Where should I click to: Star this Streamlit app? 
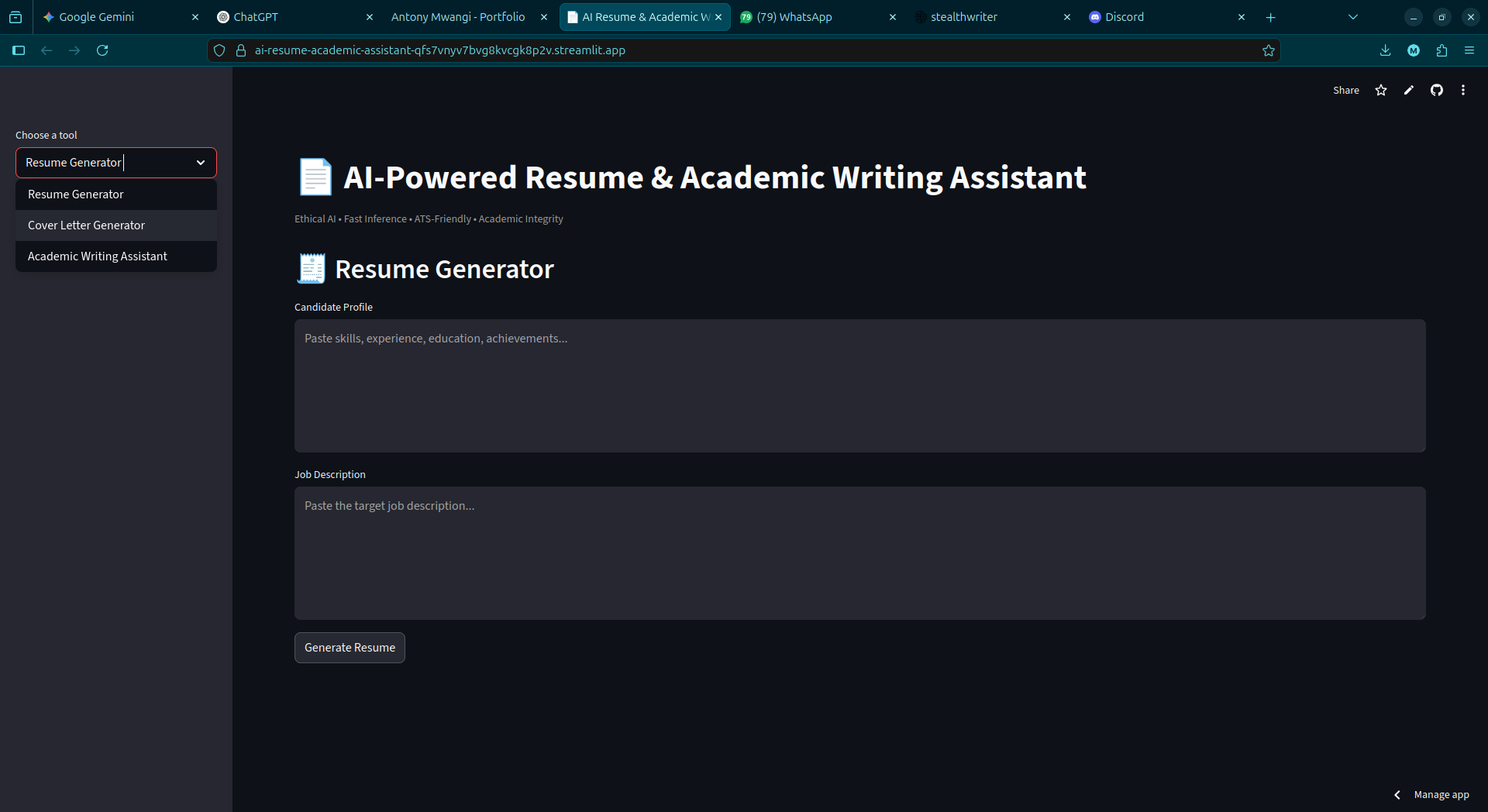[x=1381, y=90]
